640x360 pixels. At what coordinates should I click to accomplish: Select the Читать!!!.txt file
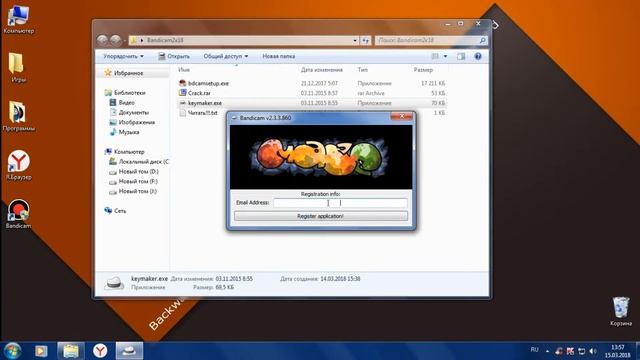tap(202, 113)
